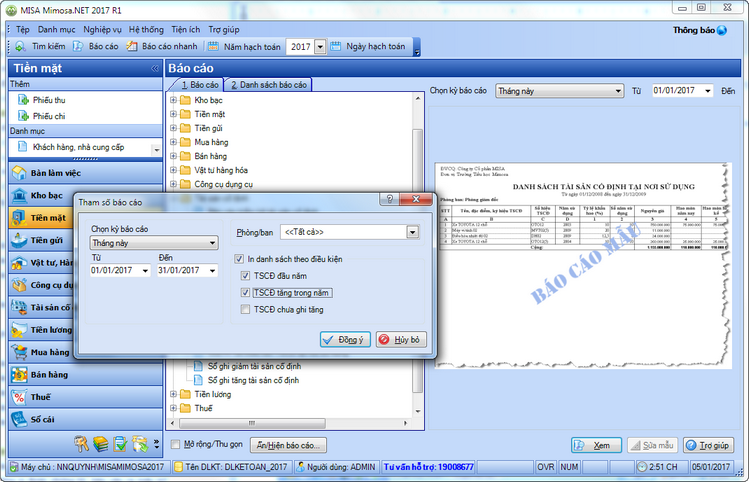The width and height of the screenshot is (749, 482).
Task: Click the report sample preview thumbnail
Action: coord(583,266)
